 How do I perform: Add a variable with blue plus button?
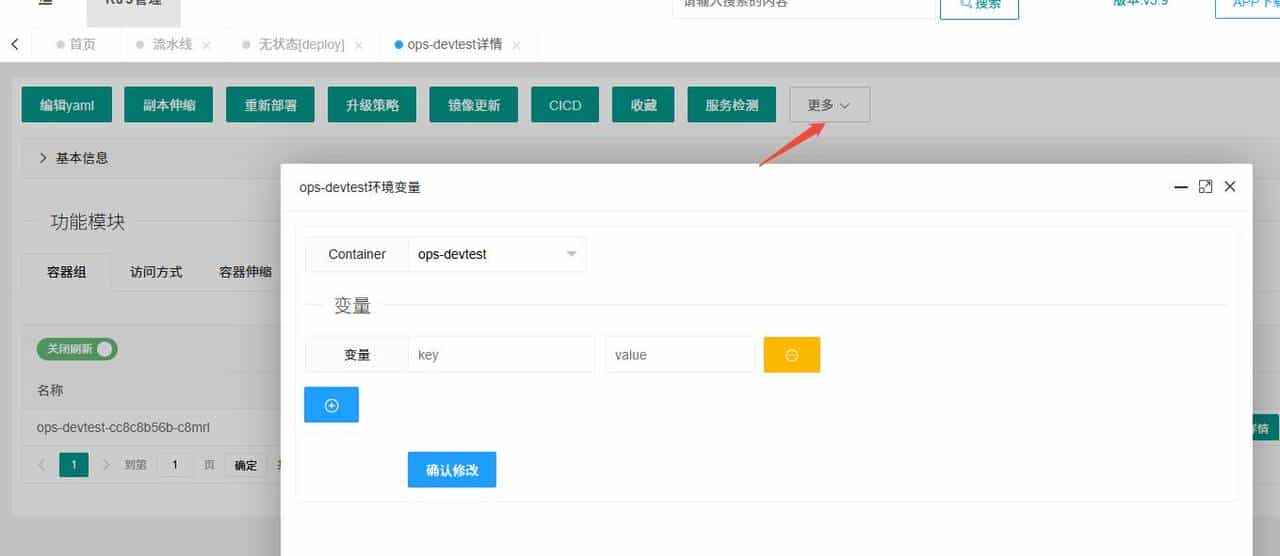pyautogui.click(x=331, y=405)
